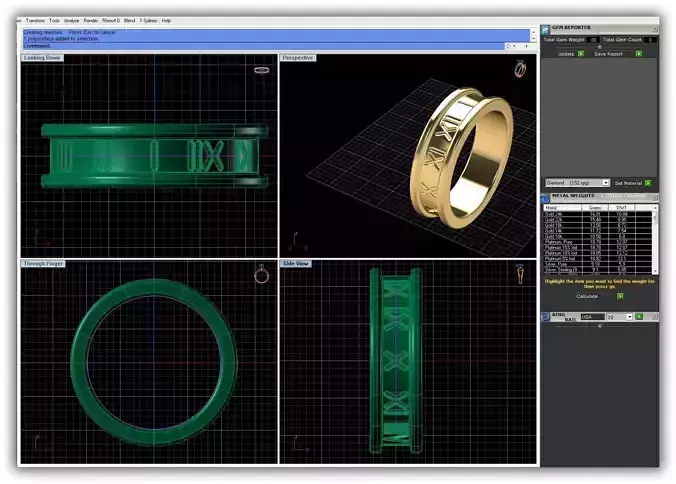676x484 pixels.
Task: Click ring icon in Looking Down viewport
Action: pyautogui.click(x=262, y=70)
